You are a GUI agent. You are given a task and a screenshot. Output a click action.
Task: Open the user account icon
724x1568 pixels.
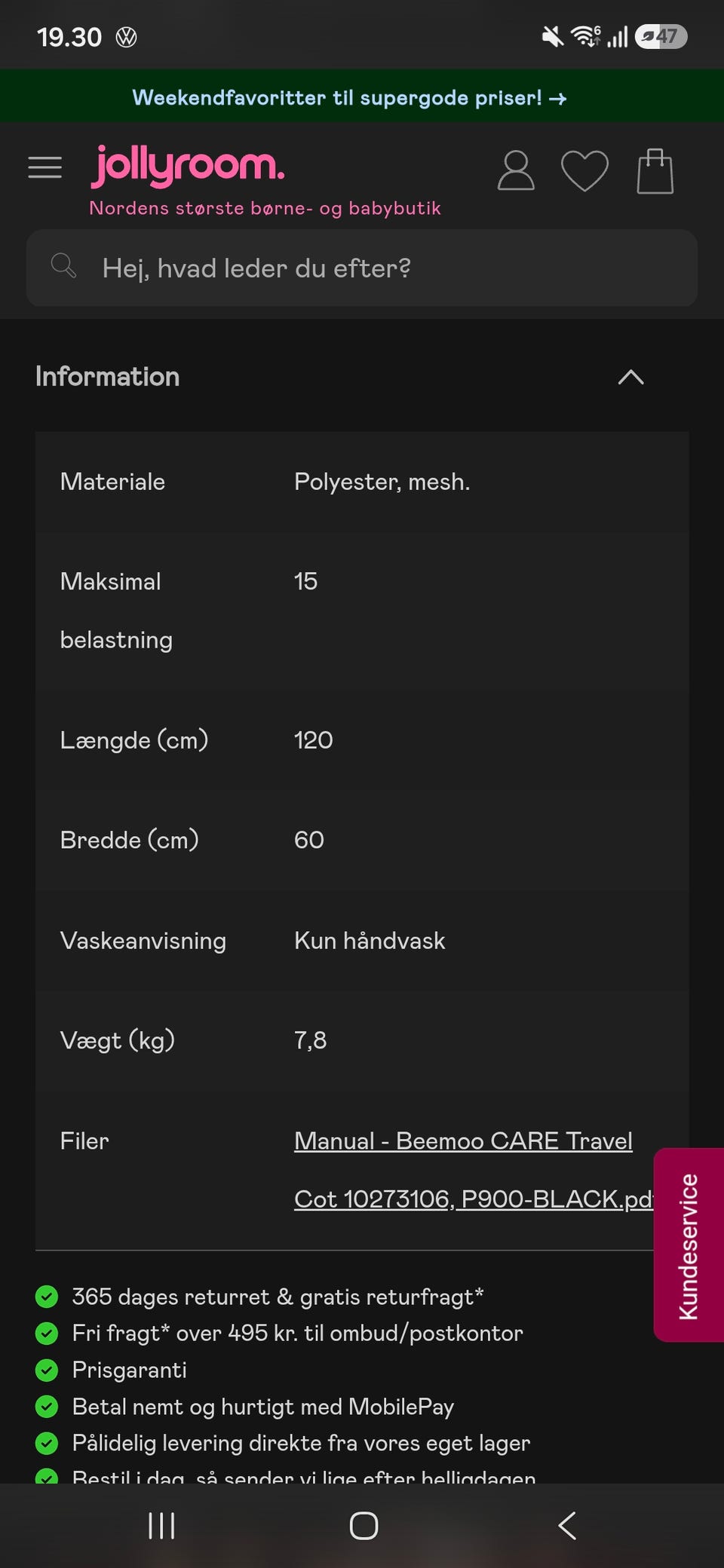click(x=516, y=170)
